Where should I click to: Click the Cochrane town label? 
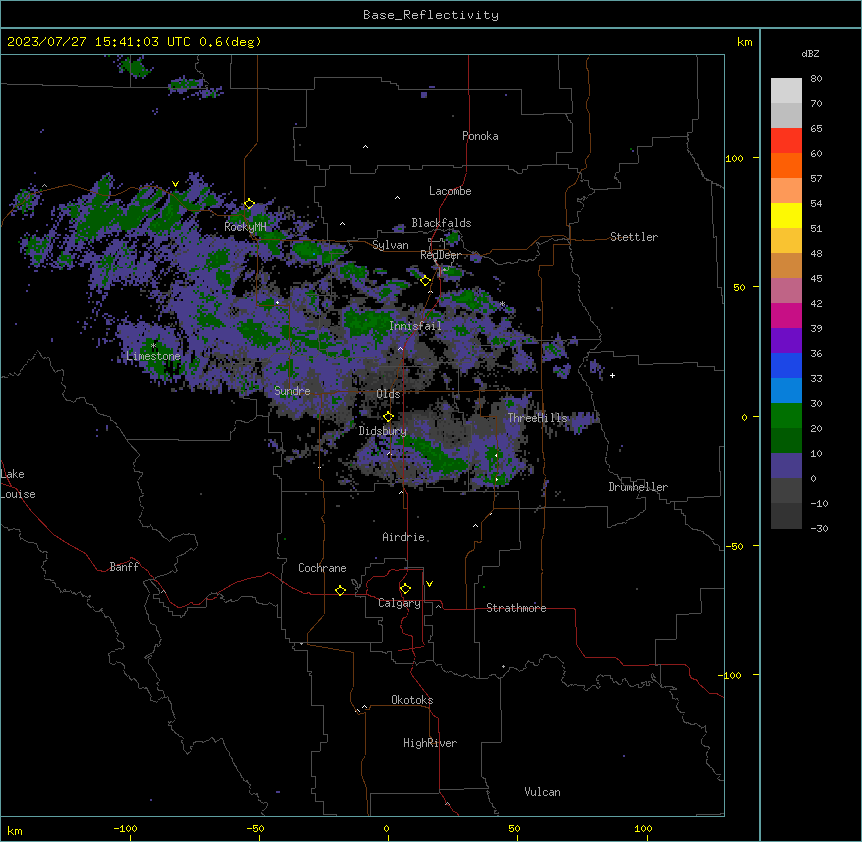[322, 568]
